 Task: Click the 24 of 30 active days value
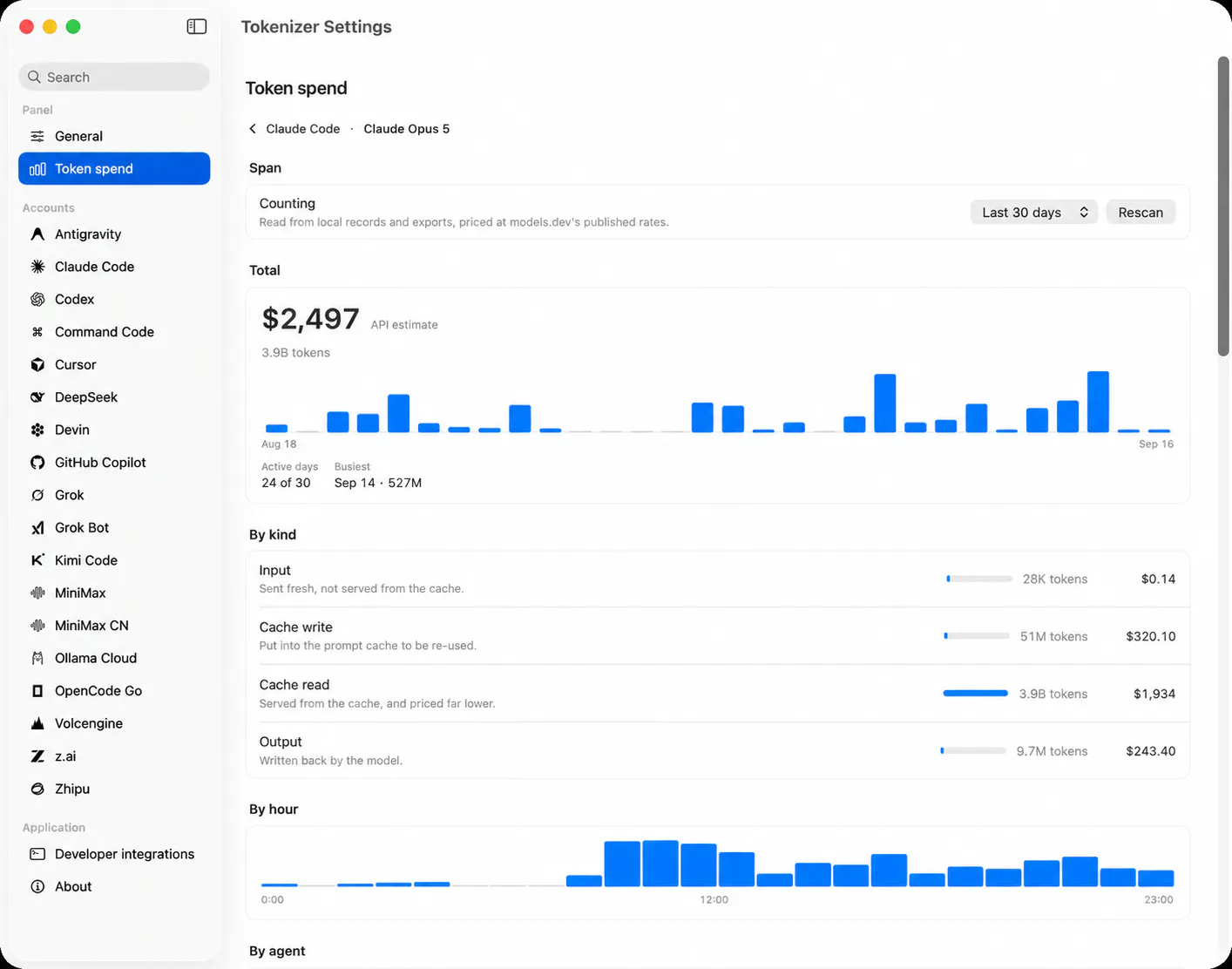286,483
